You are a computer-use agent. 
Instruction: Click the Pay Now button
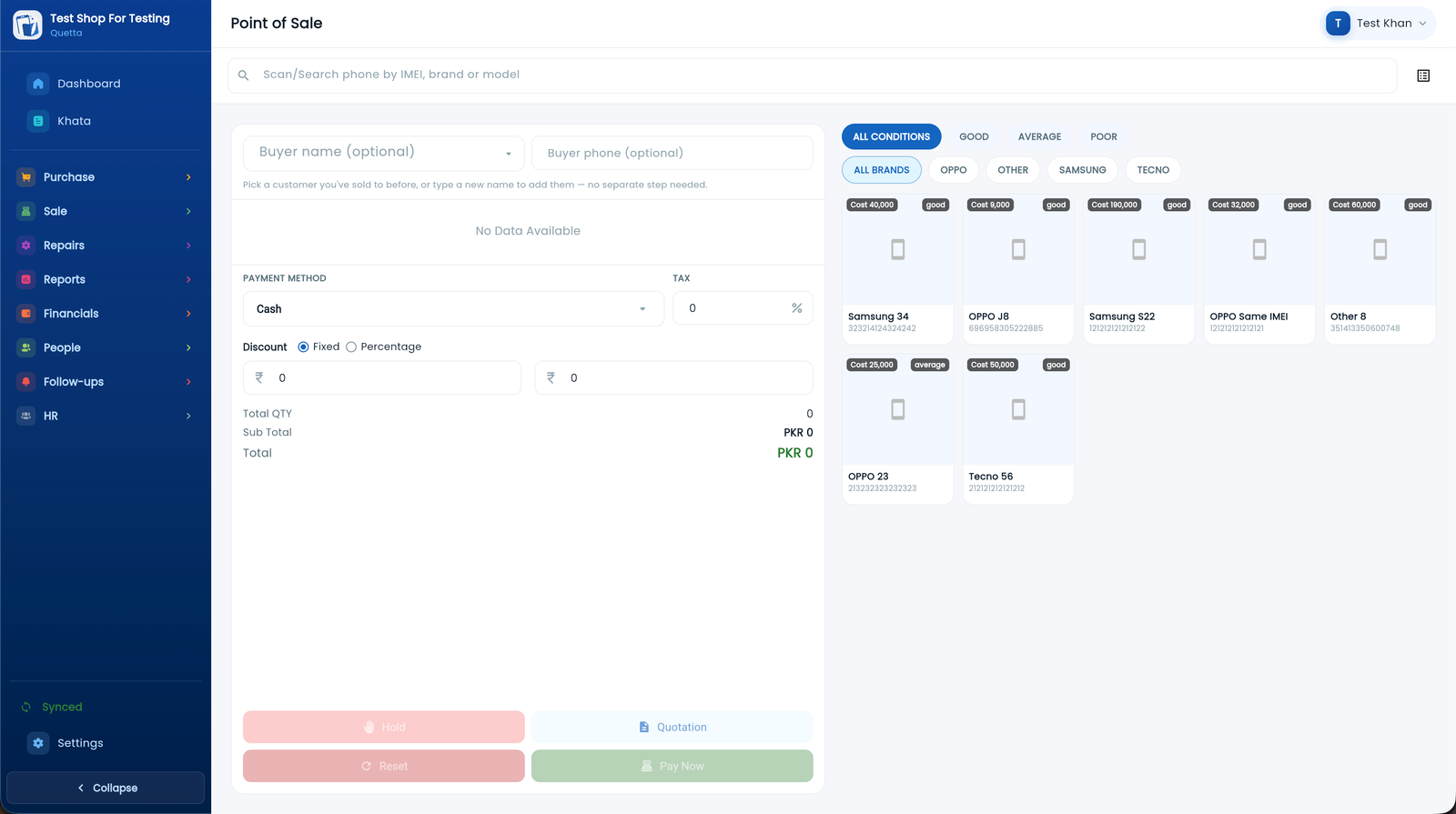tap(672, 766)
